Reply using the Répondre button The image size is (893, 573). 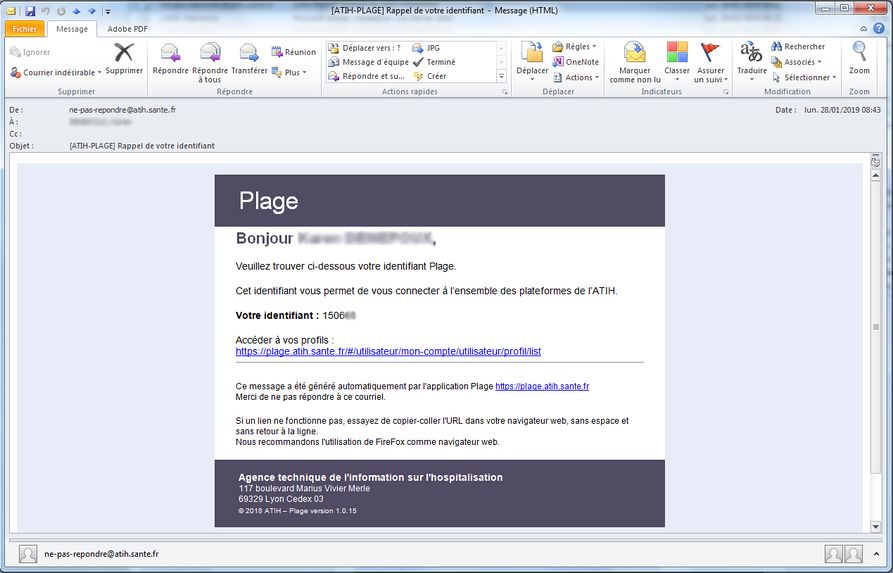click(x=170, y=59)
